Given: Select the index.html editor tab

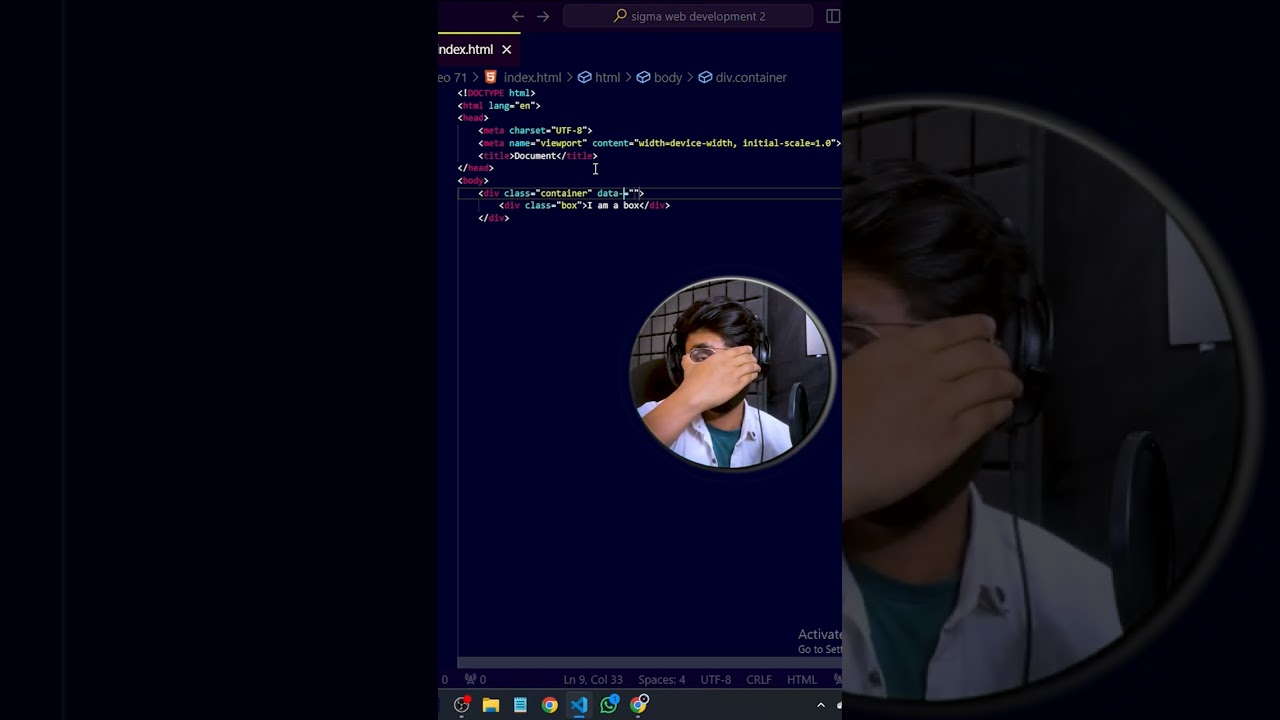Looking at the screenshot, I should (479, 49).
